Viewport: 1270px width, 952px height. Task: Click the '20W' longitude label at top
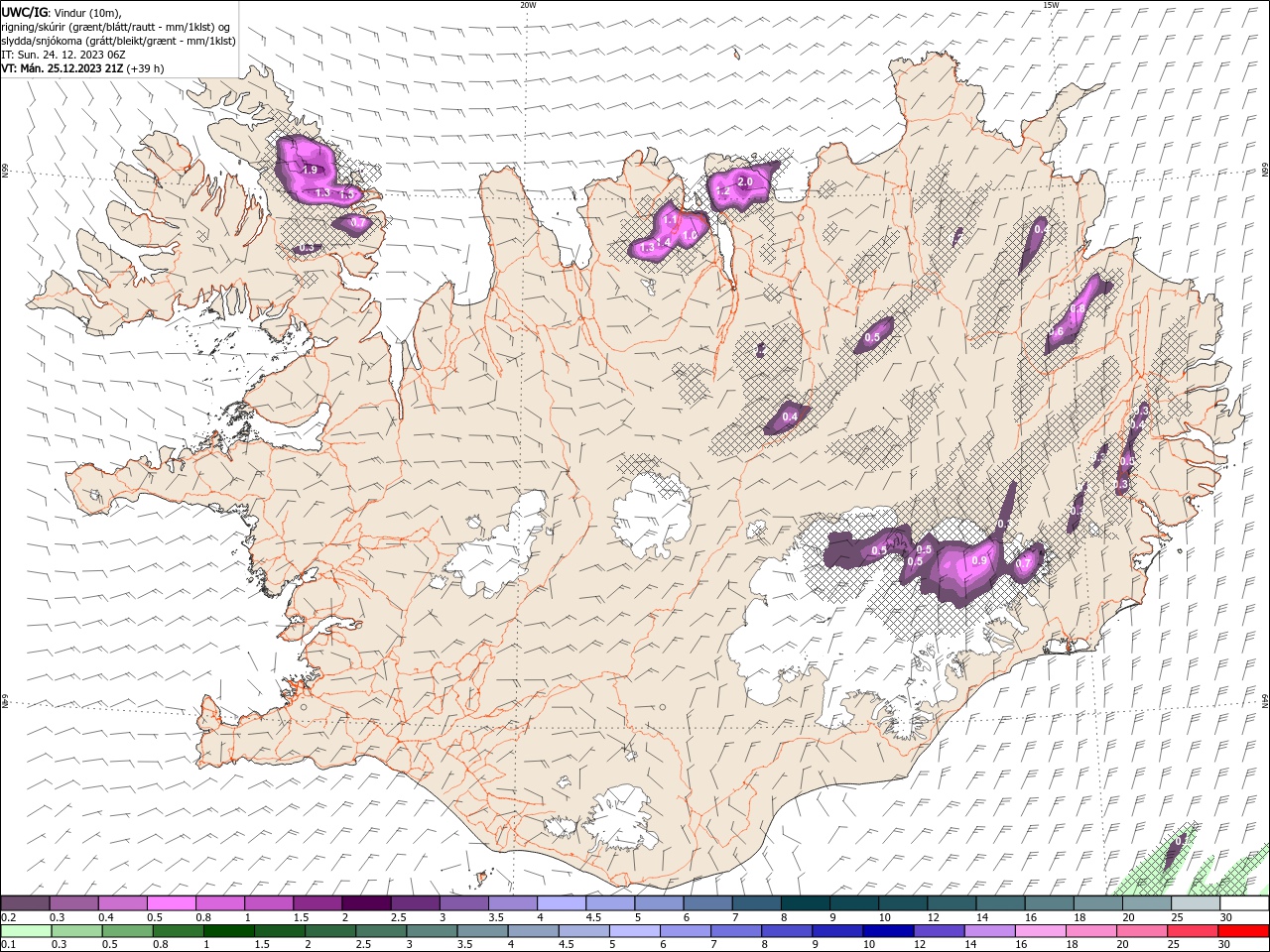point(528,4)
